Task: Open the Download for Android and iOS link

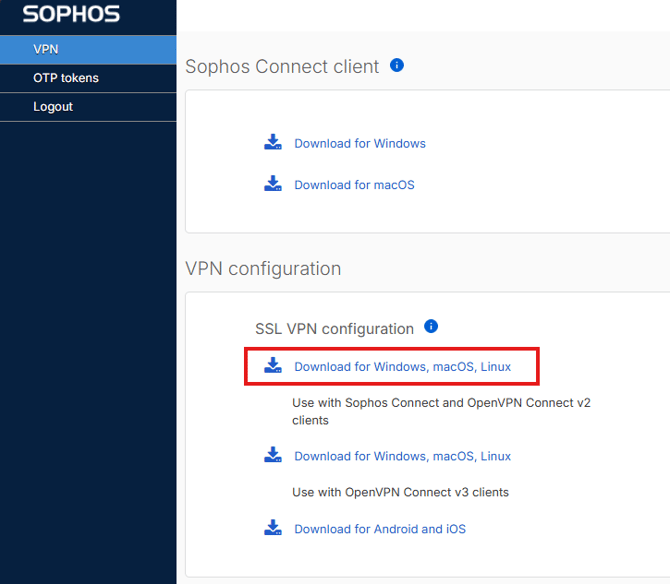Action: pyautogui.click(x=380, y=529)
